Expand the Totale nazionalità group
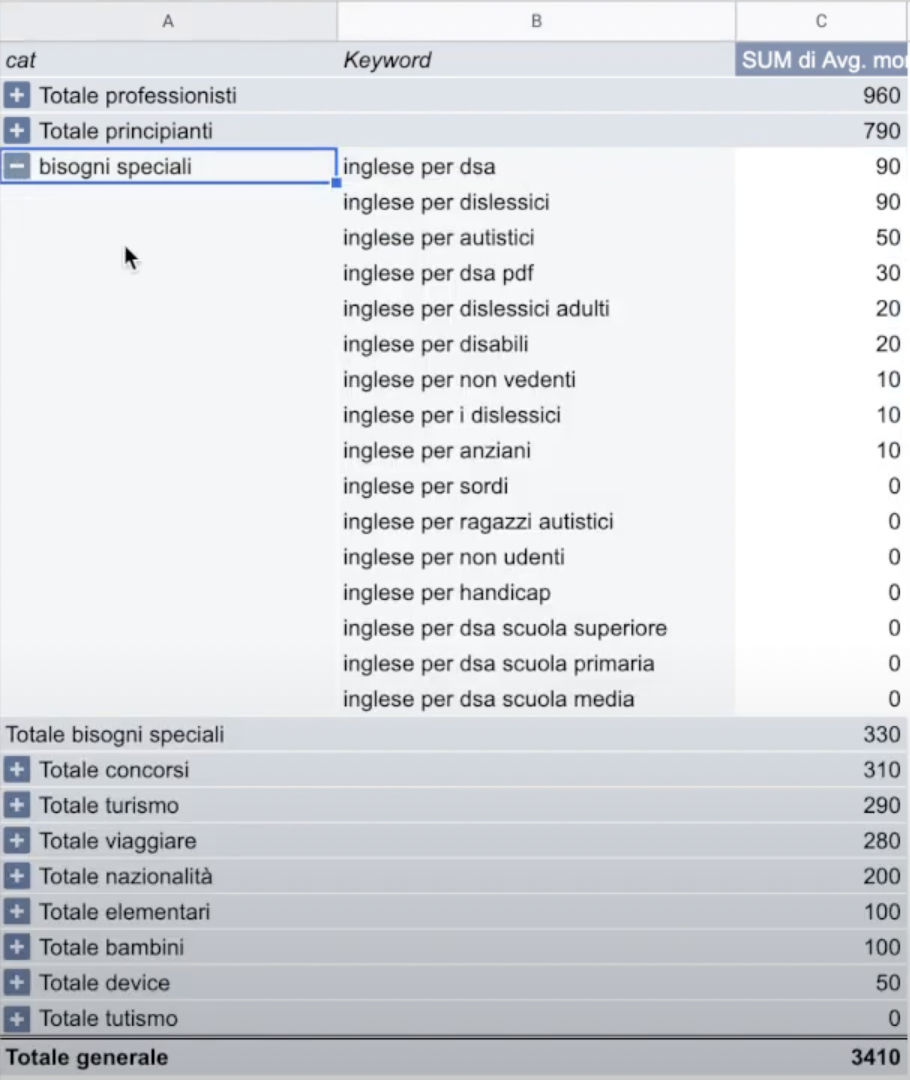This screenshot has width=910, height=1080. point(18,876)
